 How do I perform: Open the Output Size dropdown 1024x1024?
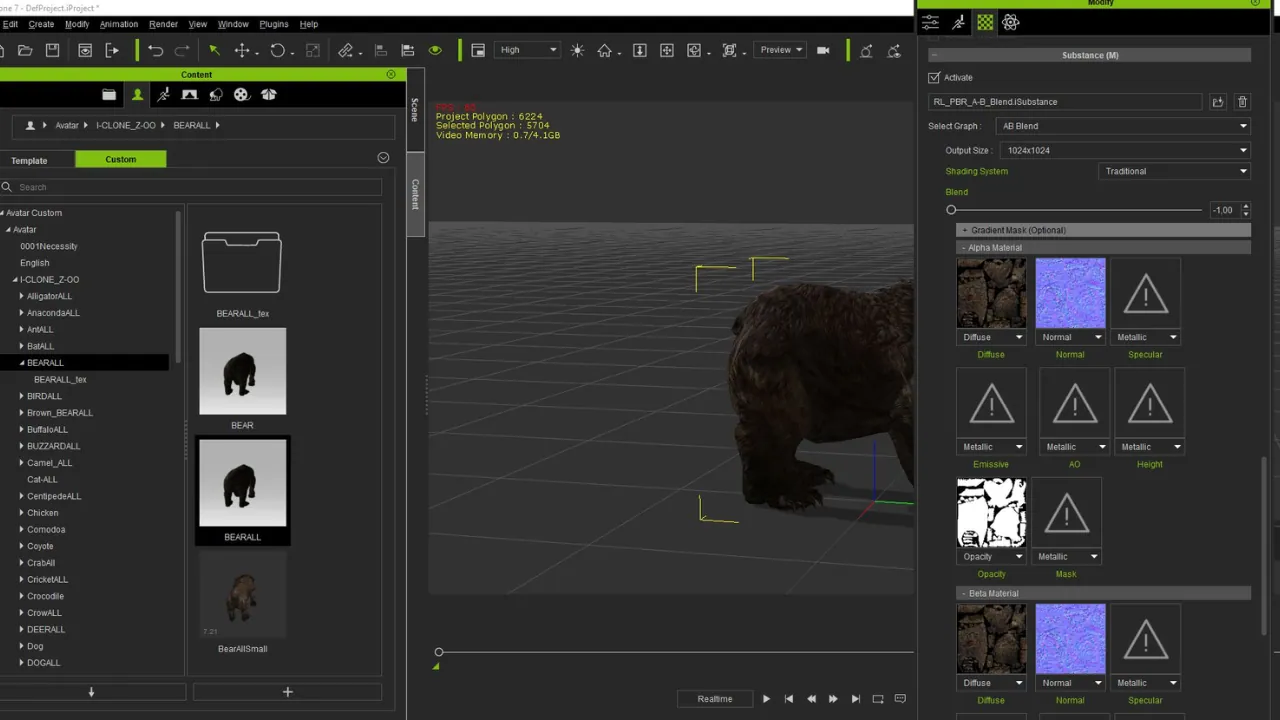click(1125, 150)
